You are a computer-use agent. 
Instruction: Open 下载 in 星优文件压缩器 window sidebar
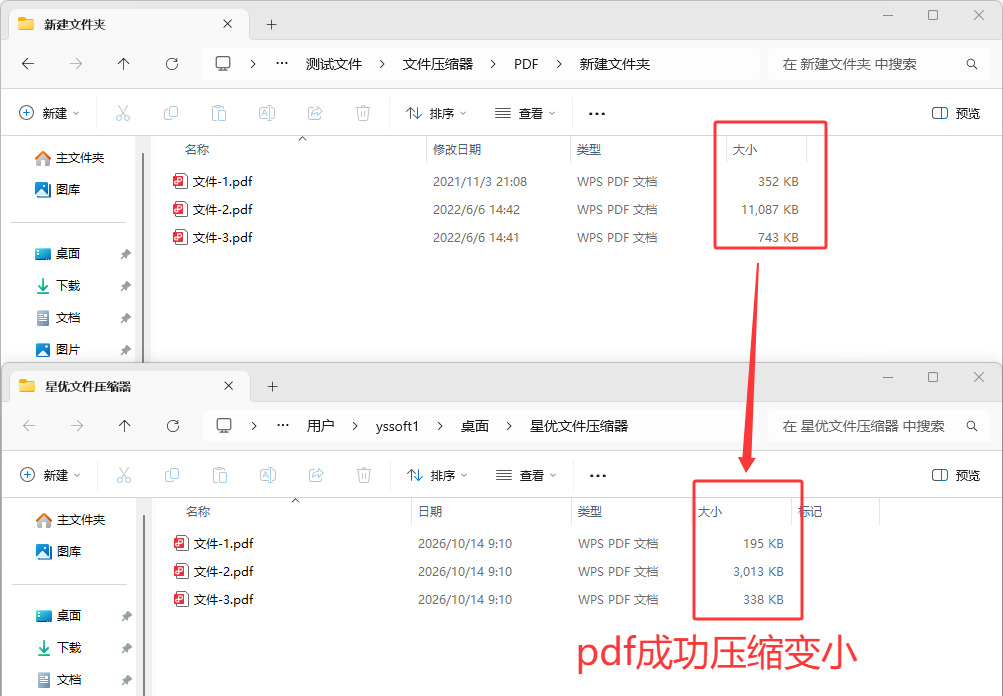[59, 647]
